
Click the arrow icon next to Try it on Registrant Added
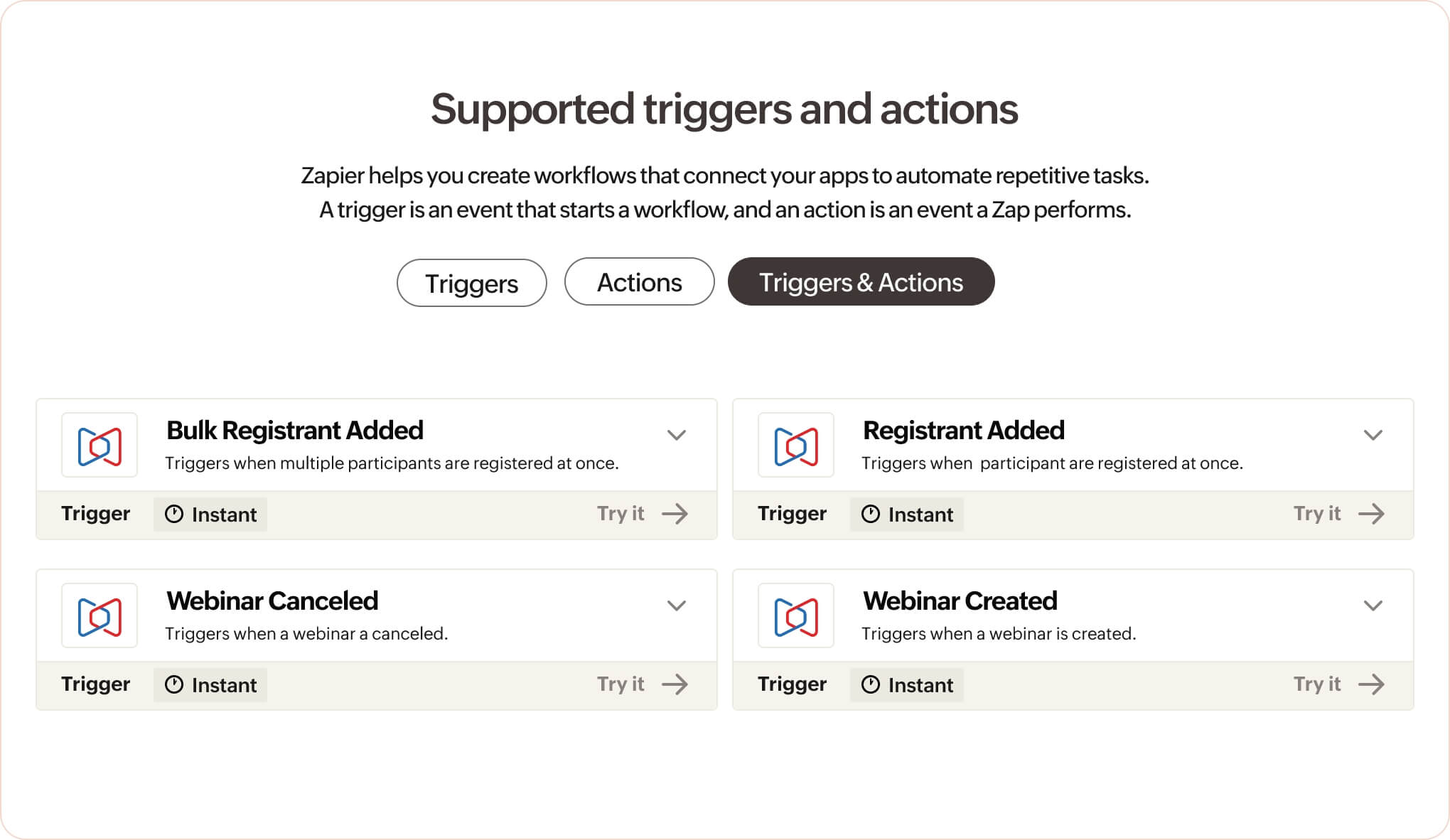click(1373, 513)
